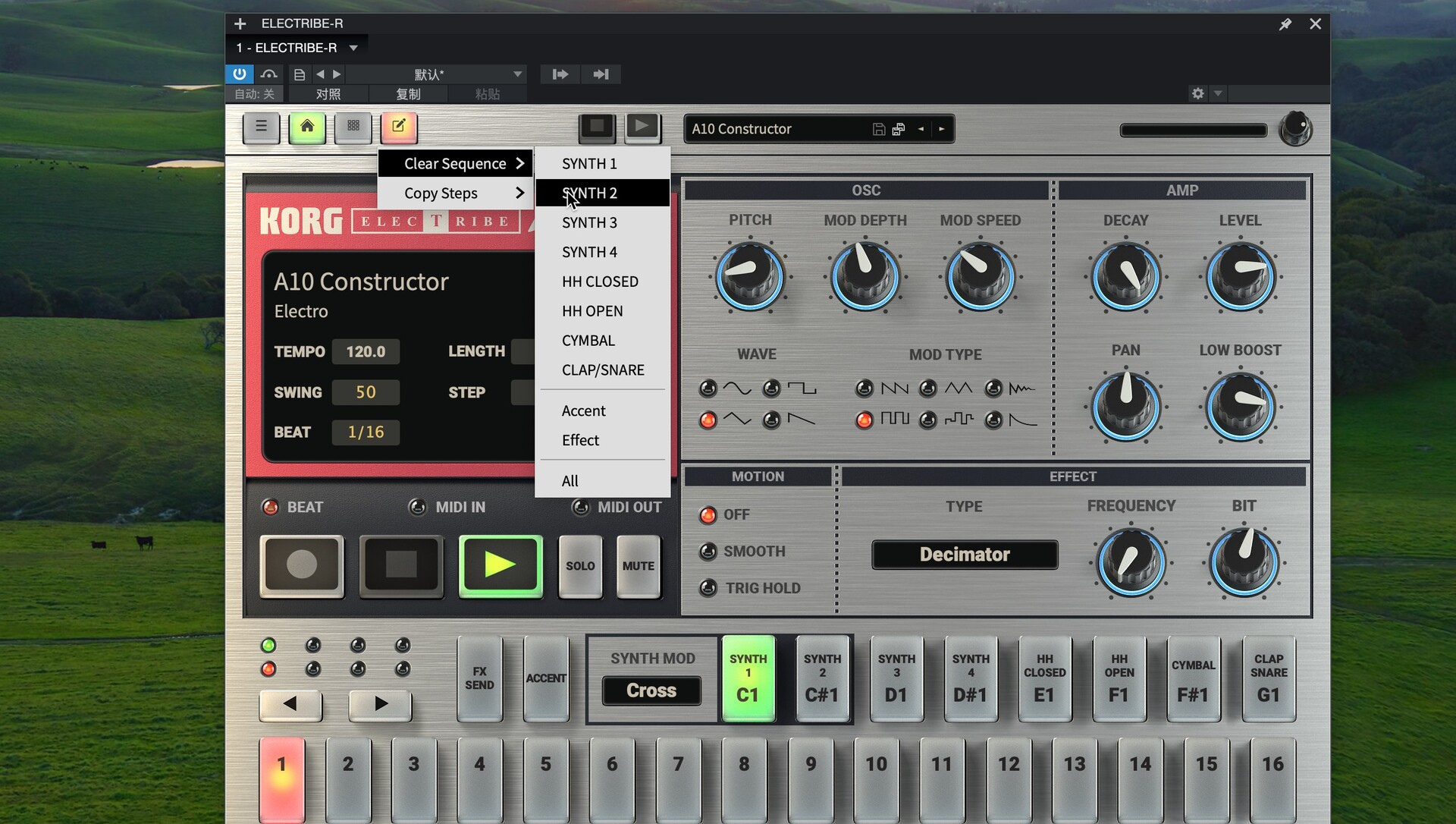Click the host next preset triangle
1456x824 pixels.
[337, 74]
